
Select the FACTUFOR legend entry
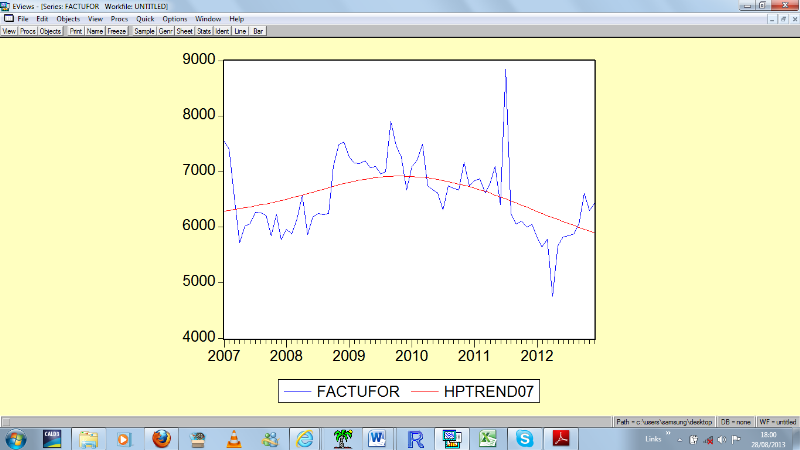click(358, 391)
